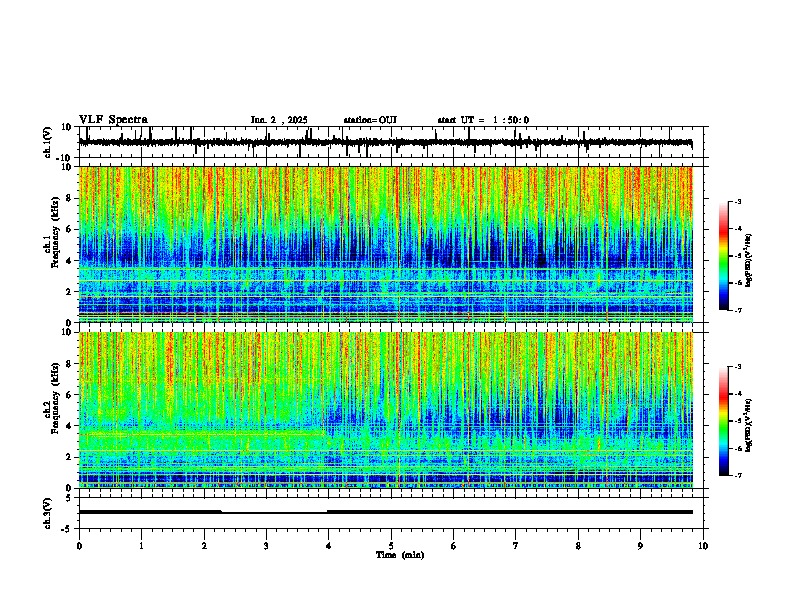Click the "-3" label on the ch.1 color scale
The image size is (792, 612).
738,202
